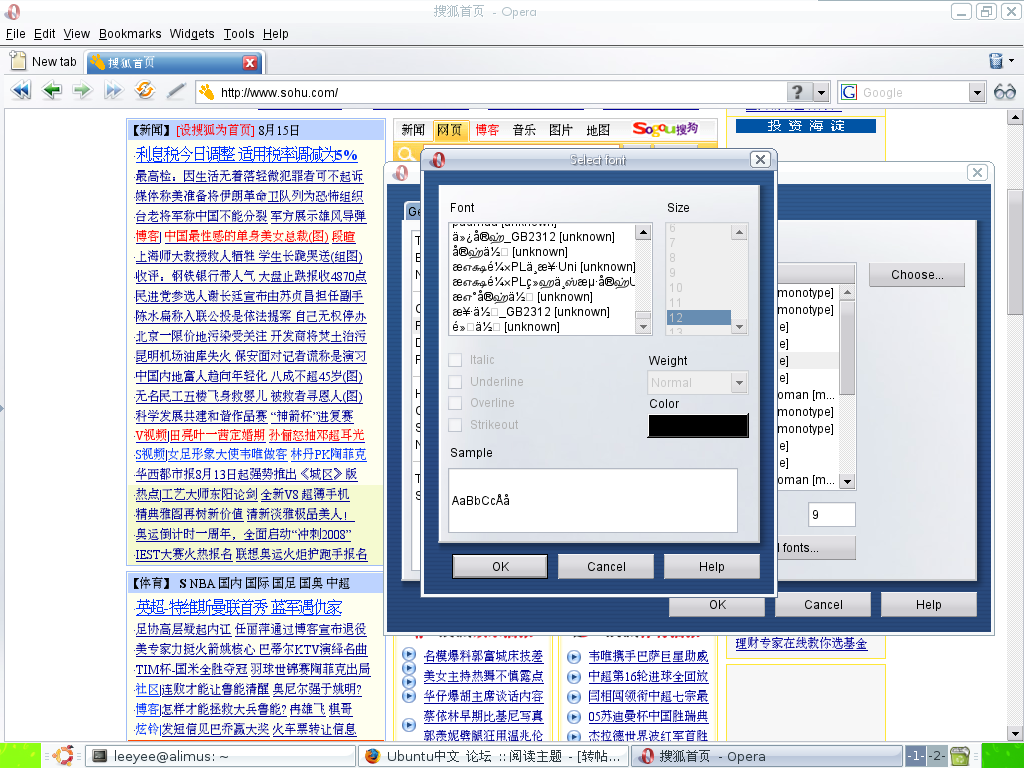Select size 12 in the Size list

pos(699,318)
